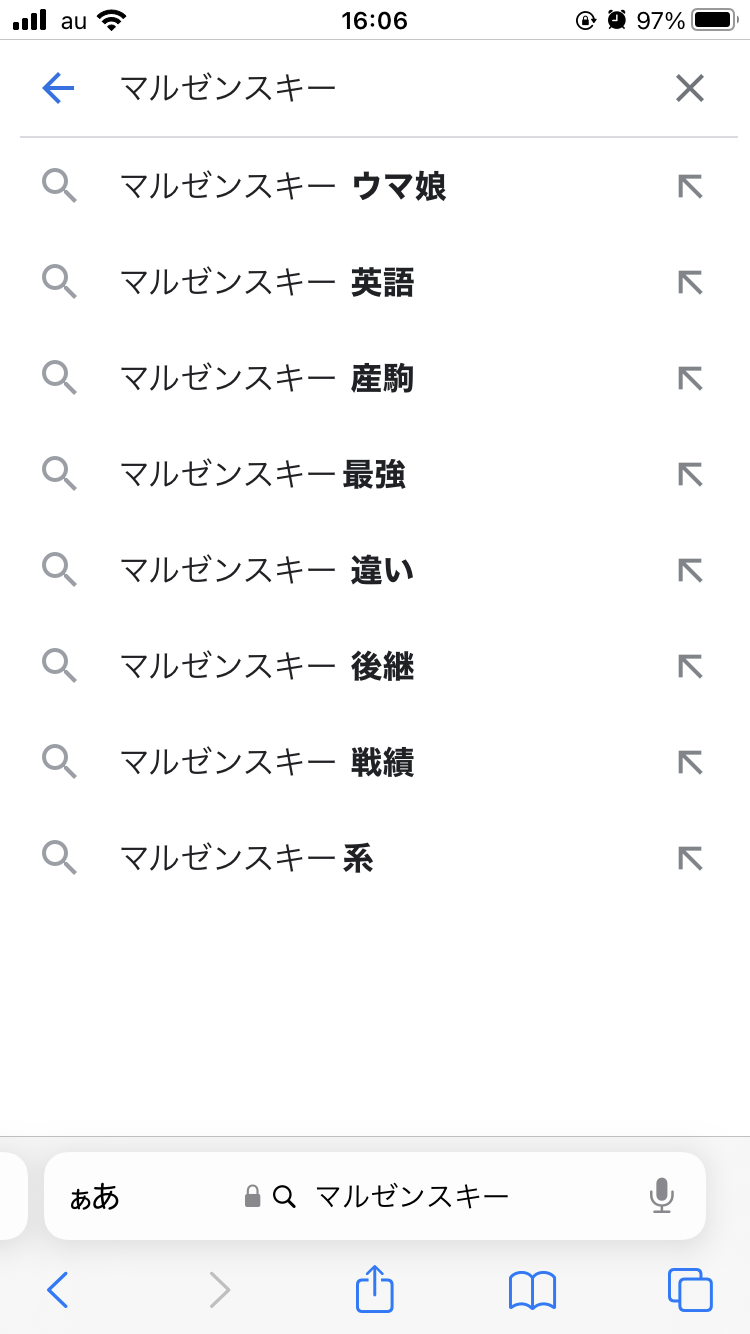Tap the microphone icon in address bar
The image size is (750, 1334).
tap(661, 1196)
